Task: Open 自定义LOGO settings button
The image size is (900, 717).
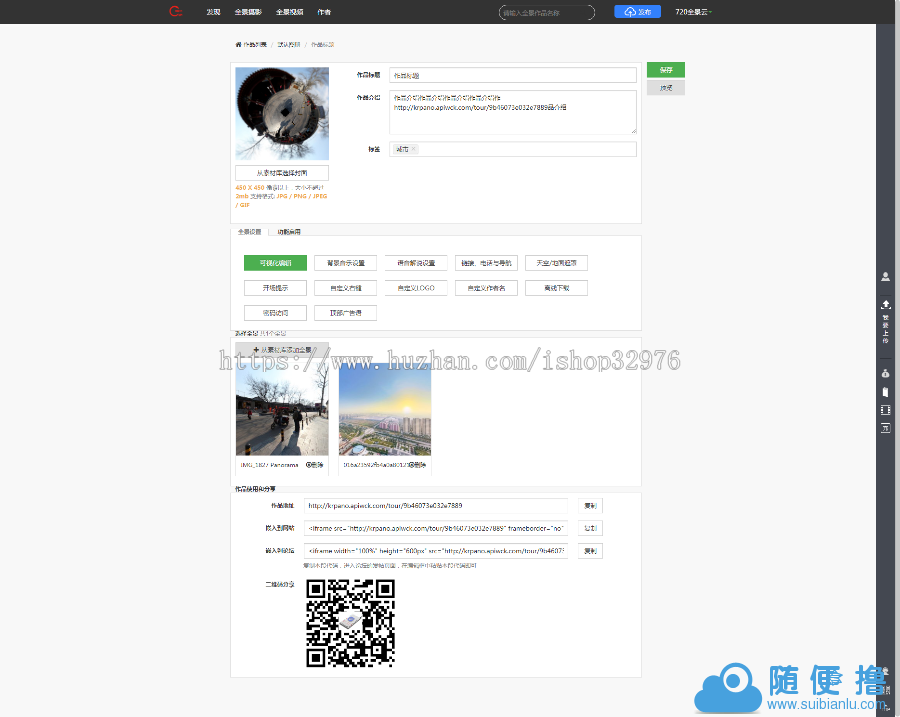Action: [416, 288]
